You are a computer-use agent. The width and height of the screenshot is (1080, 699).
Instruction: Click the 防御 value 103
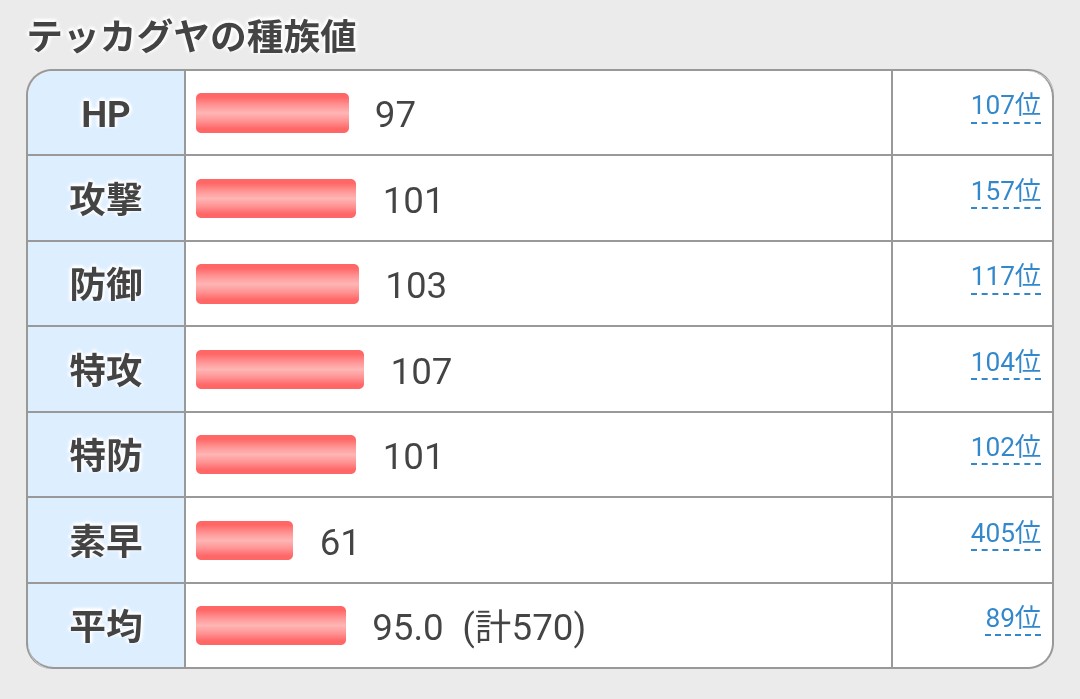[x=416, y=286]
